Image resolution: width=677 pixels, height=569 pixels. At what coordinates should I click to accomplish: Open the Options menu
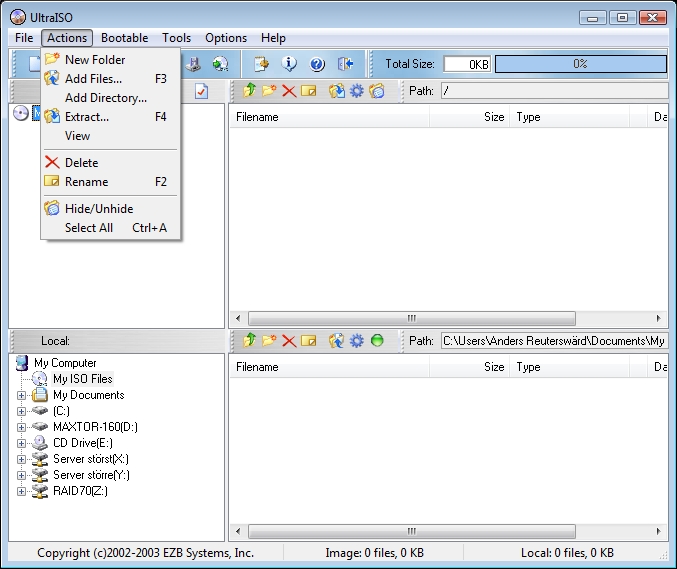pyautogui.click(x=226, y=38)
